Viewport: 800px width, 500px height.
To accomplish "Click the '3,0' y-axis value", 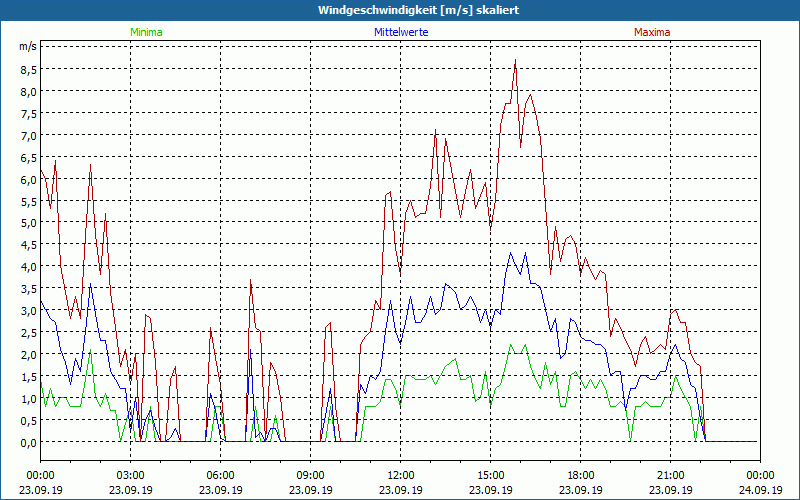I will click(x=28, y=311).
